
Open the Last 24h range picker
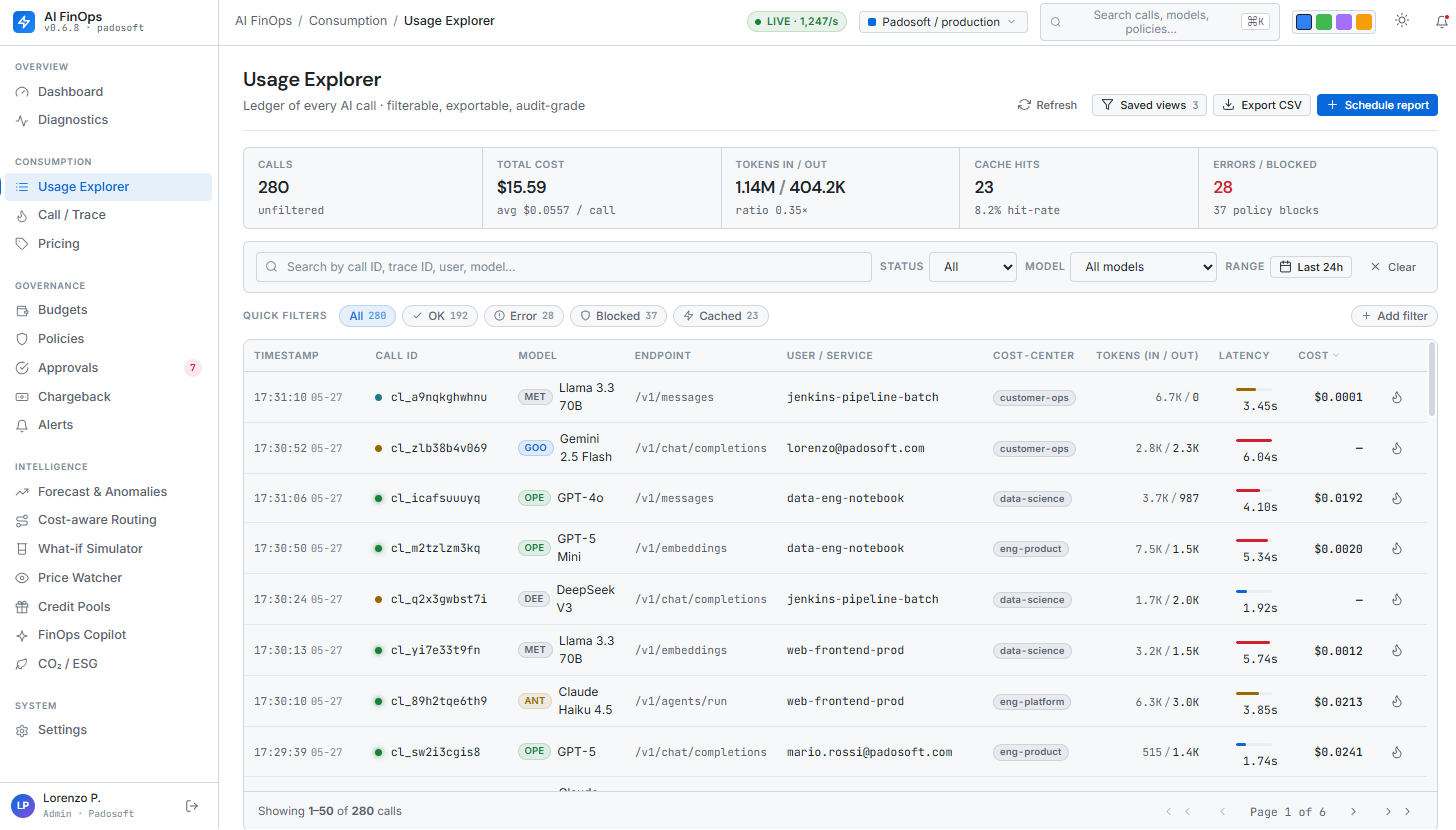tap(1311, 267)
